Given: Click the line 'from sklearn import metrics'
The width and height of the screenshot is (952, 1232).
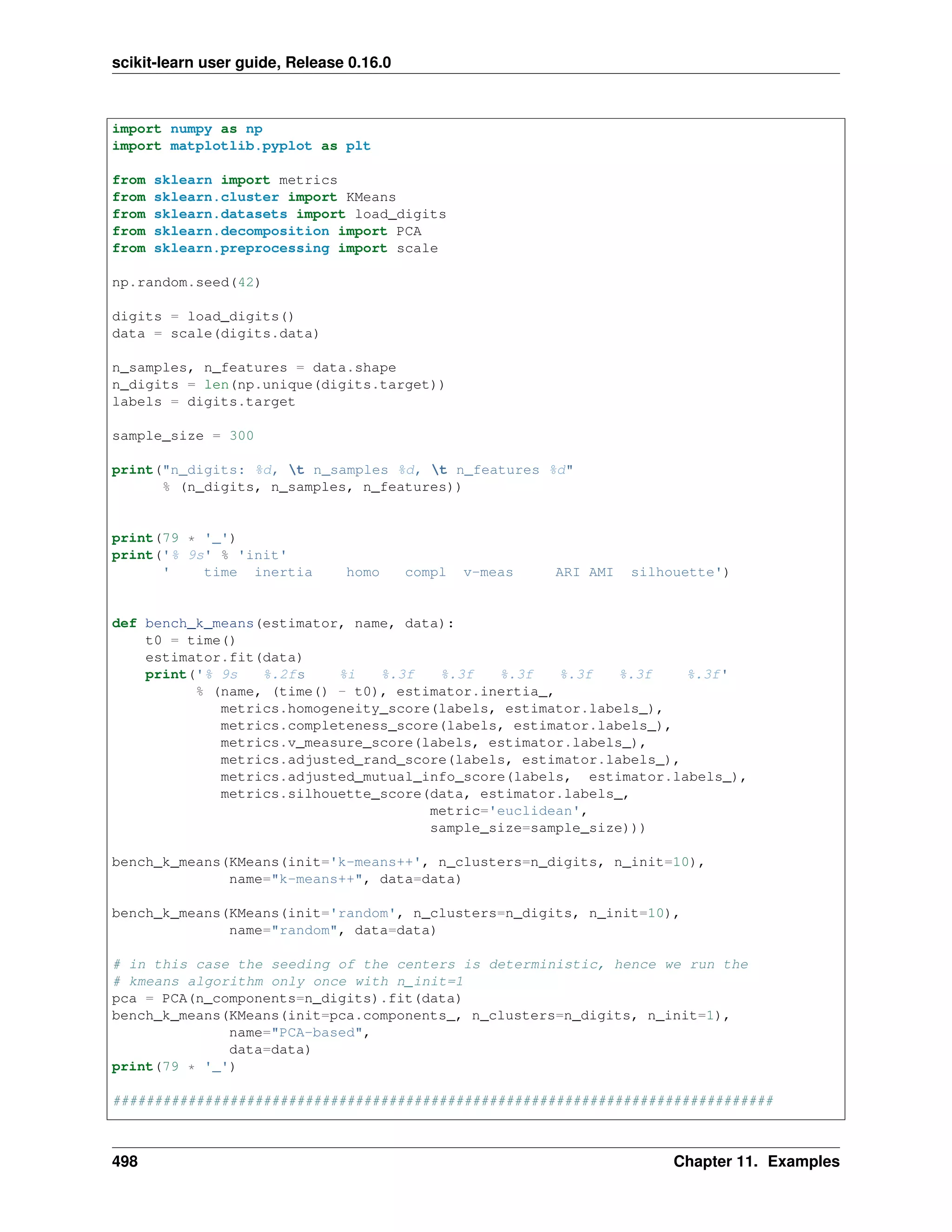Looking at the screenshot, I should pyautogui.click(x=225, y=180).
